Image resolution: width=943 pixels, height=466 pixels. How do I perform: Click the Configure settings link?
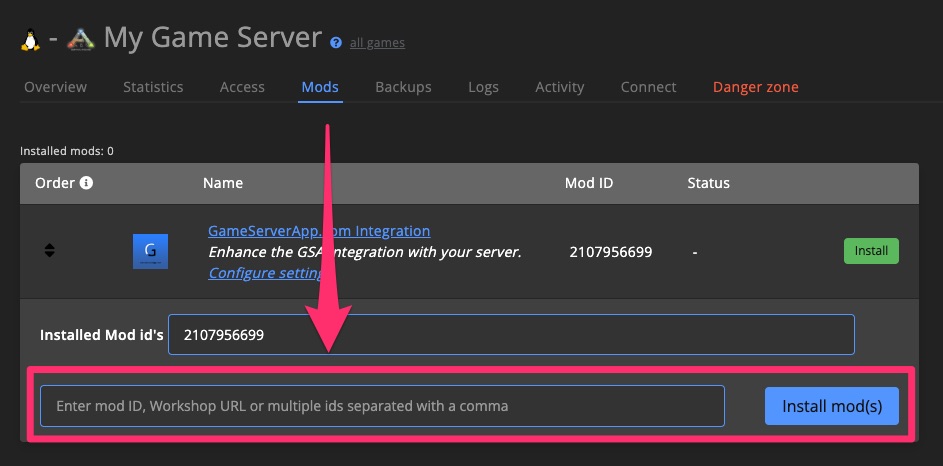(266, 273)
